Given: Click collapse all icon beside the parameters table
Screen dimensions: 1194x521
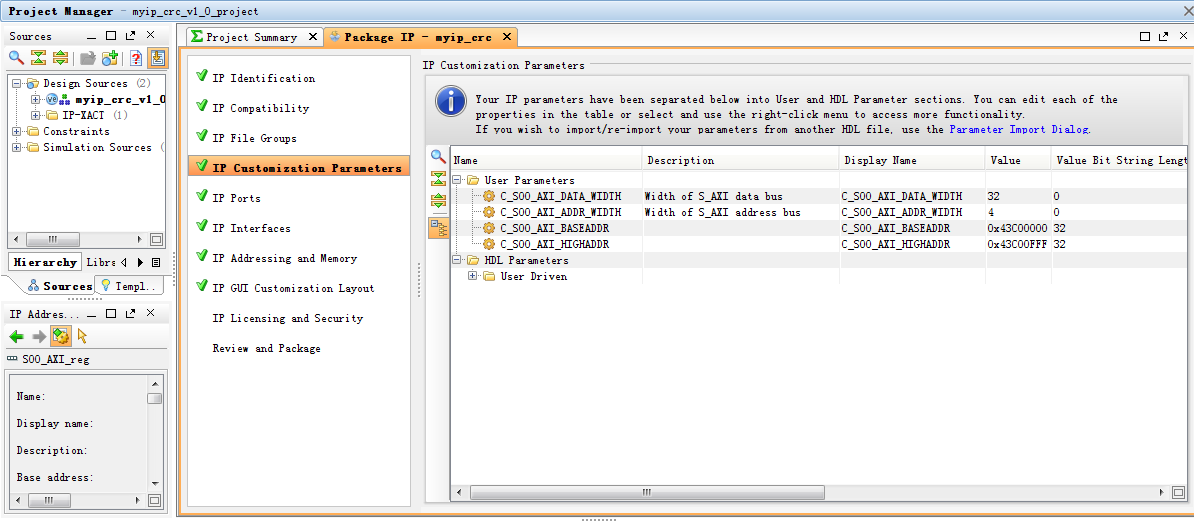Looking at the screenshot, I should coord(438,178).
